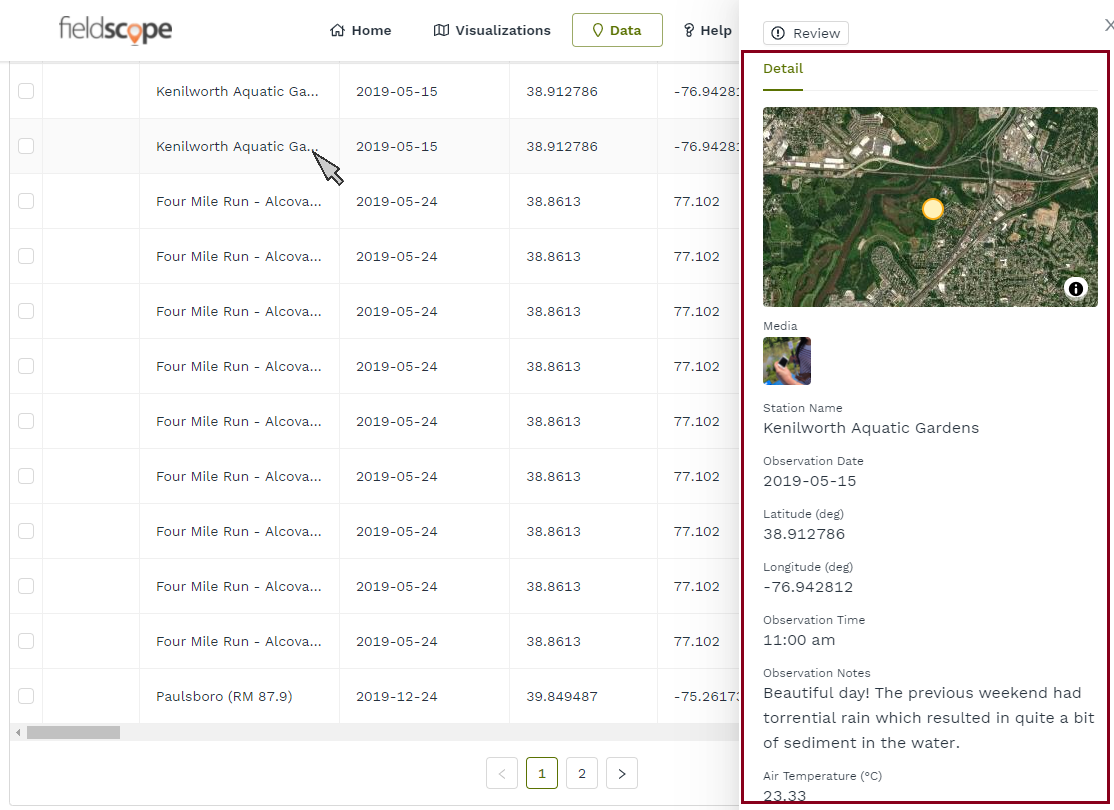Click the horizontal scrollbar left arrow
Image resolution: width=1114 pixels, height=810 pixels.
coord(17,732)
